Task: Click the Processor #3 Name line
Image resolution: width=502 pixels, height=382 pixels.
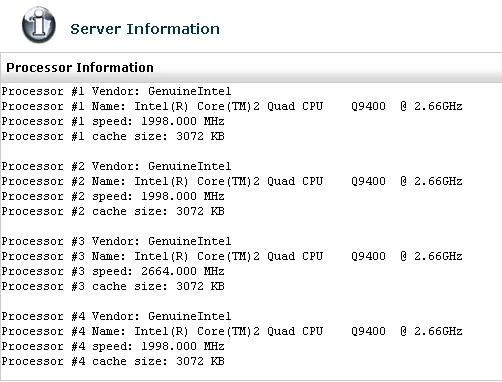Action: [x=232, y=256]
